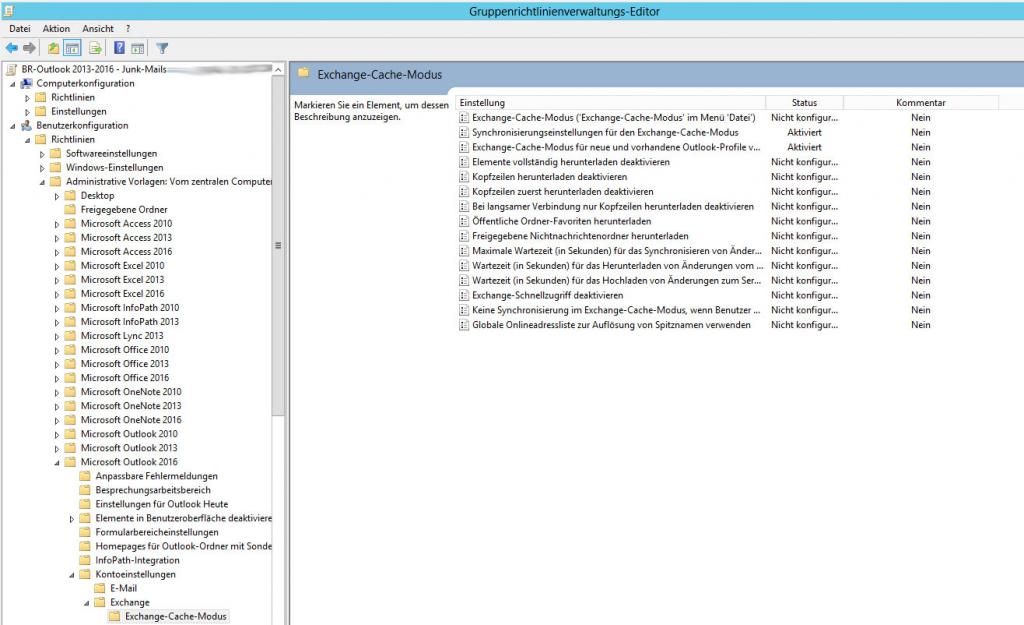
Task: Open the Datei menu
Action: [x=20, y=29]
